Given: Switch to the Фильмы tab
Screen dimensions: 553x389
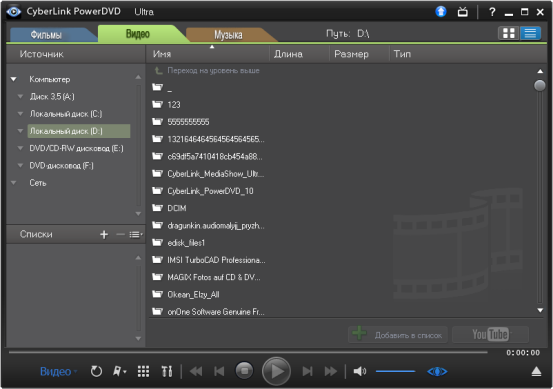Looking at the screenshot, I should point(47,35).
